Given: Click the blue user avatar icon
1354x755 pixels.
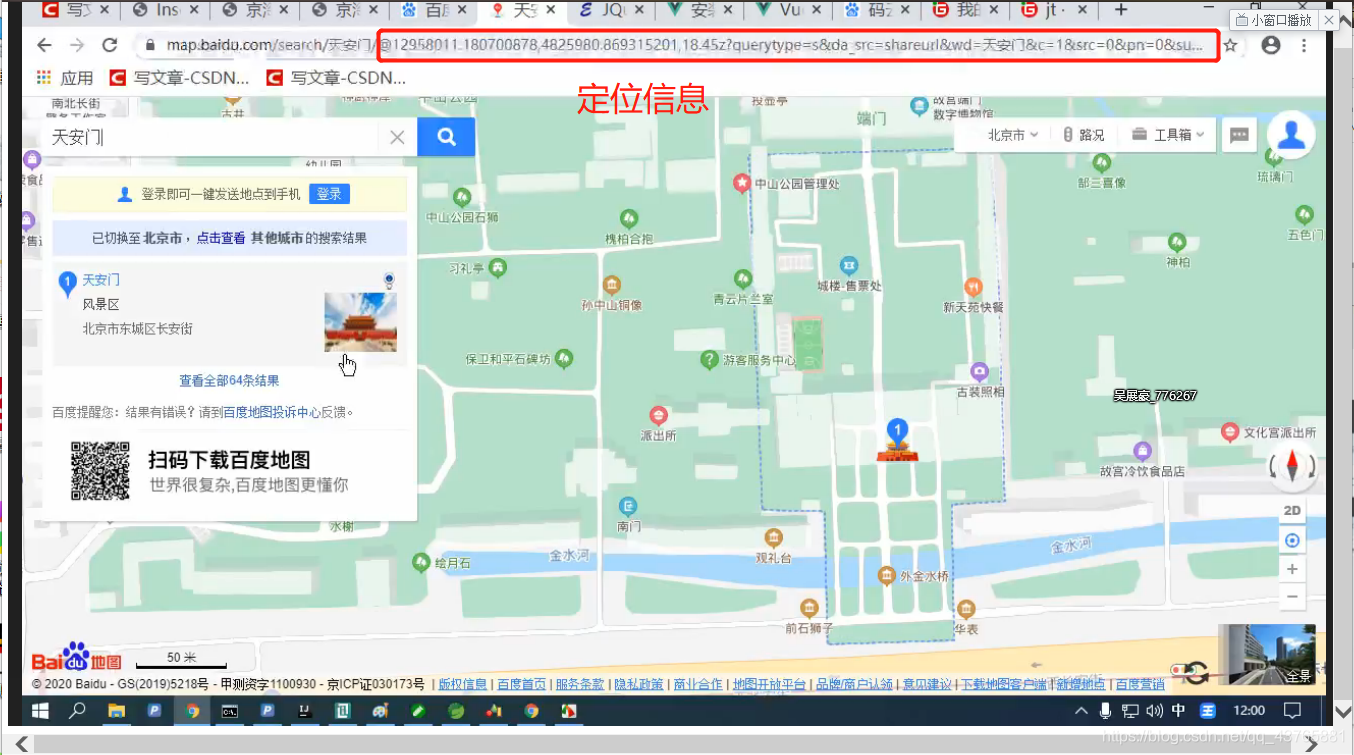Looking at the screenshot, I should pos(1291,135).
